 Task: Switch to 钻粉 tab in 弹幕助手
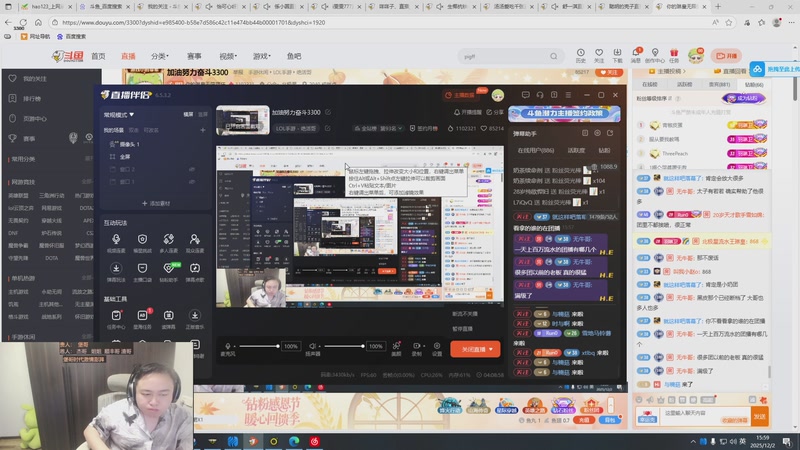point(604,151)
